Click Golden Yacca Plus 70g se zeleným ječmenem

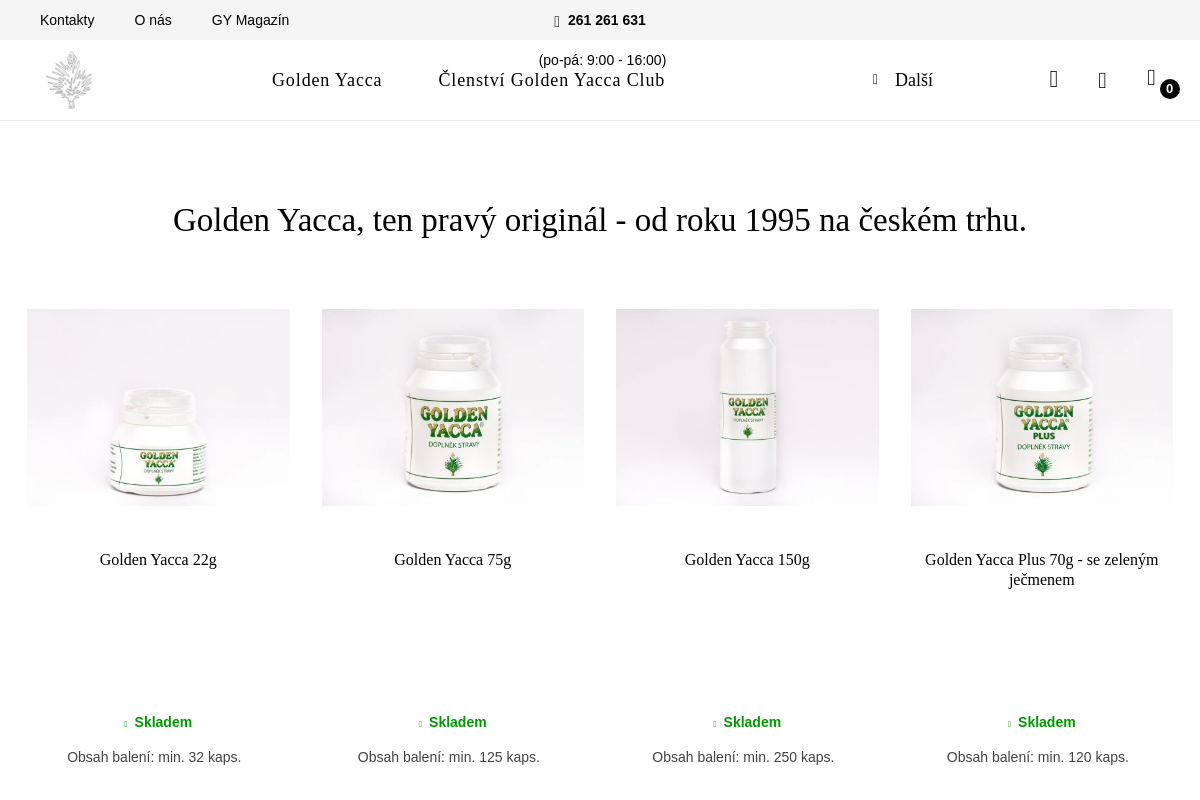point(1042,570)
